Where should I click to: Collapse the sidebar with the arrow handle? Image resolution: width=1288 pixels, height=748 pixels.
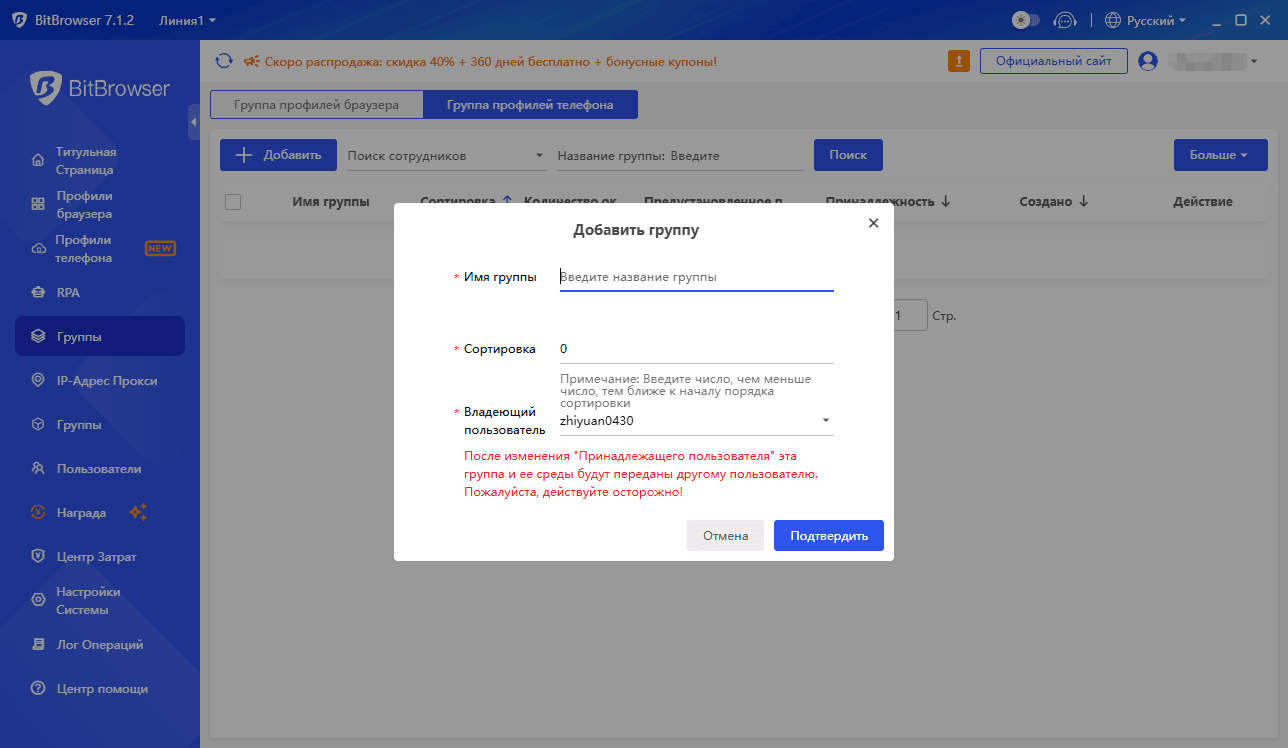click(x=194, y=122)
